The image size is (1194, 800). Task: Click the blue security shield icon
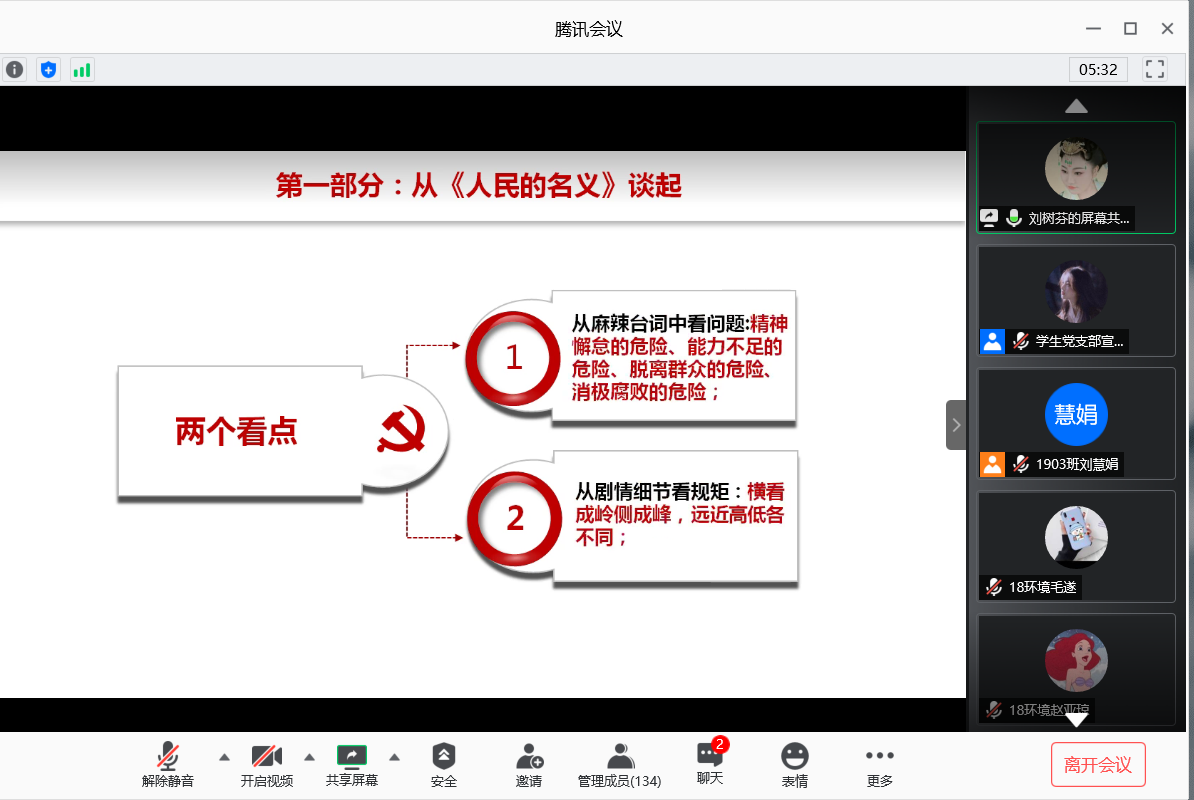click(x=48, y=69)
